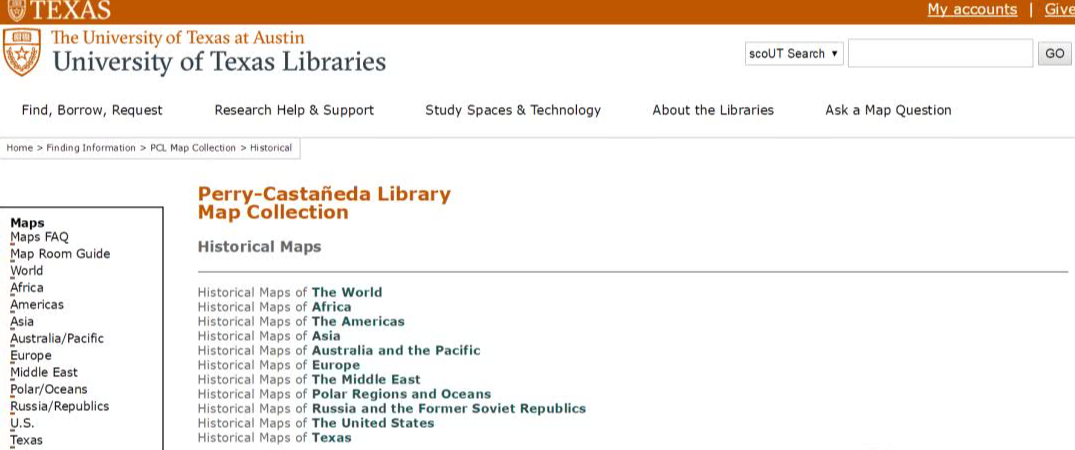Open Find, Borrow, Request menu

(x=92, y=110)
